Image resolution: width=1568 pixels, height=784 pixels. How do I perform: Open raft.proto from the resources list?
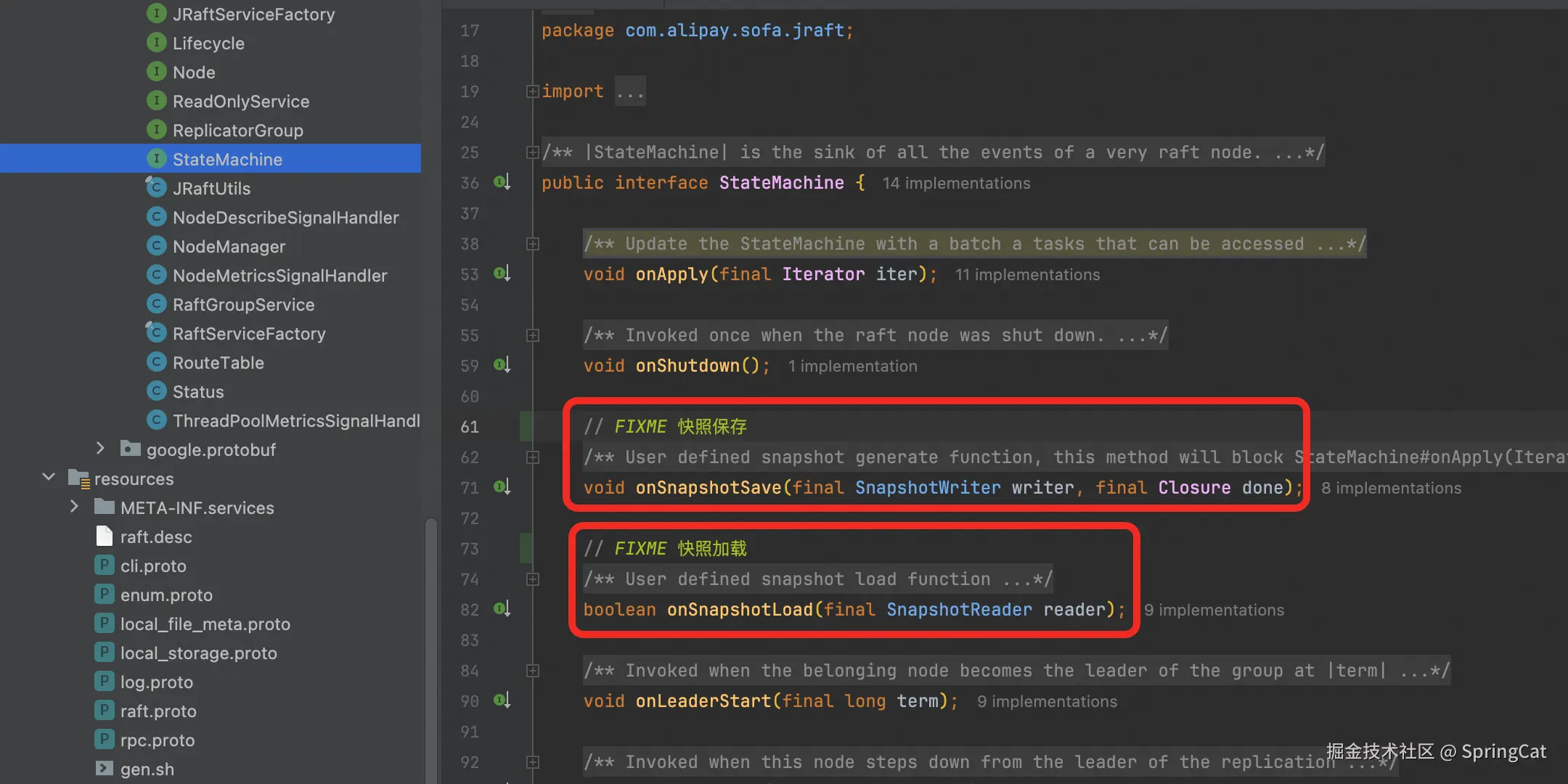click(x=158, y=711)
